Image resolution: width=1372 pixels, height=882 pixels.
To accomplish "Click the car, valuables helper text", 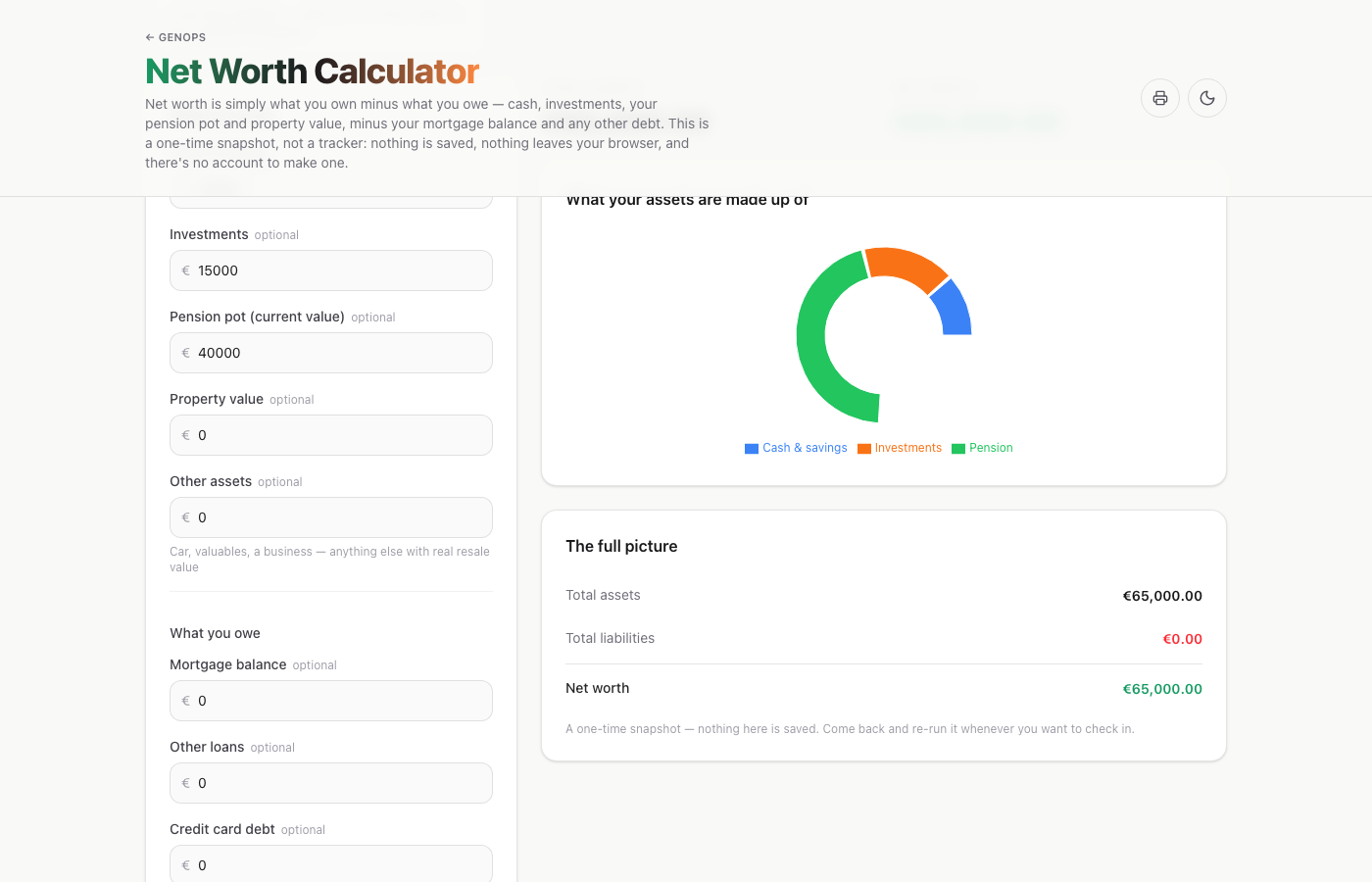I will point(329,560).
